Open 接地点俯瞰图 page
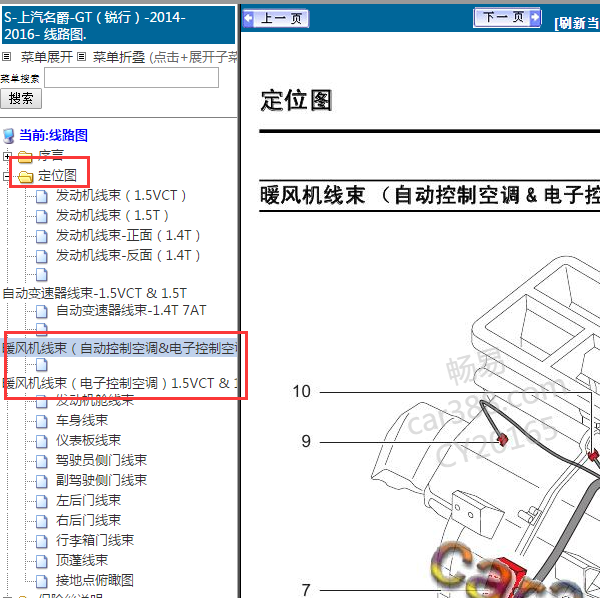 tap(95, 580)
